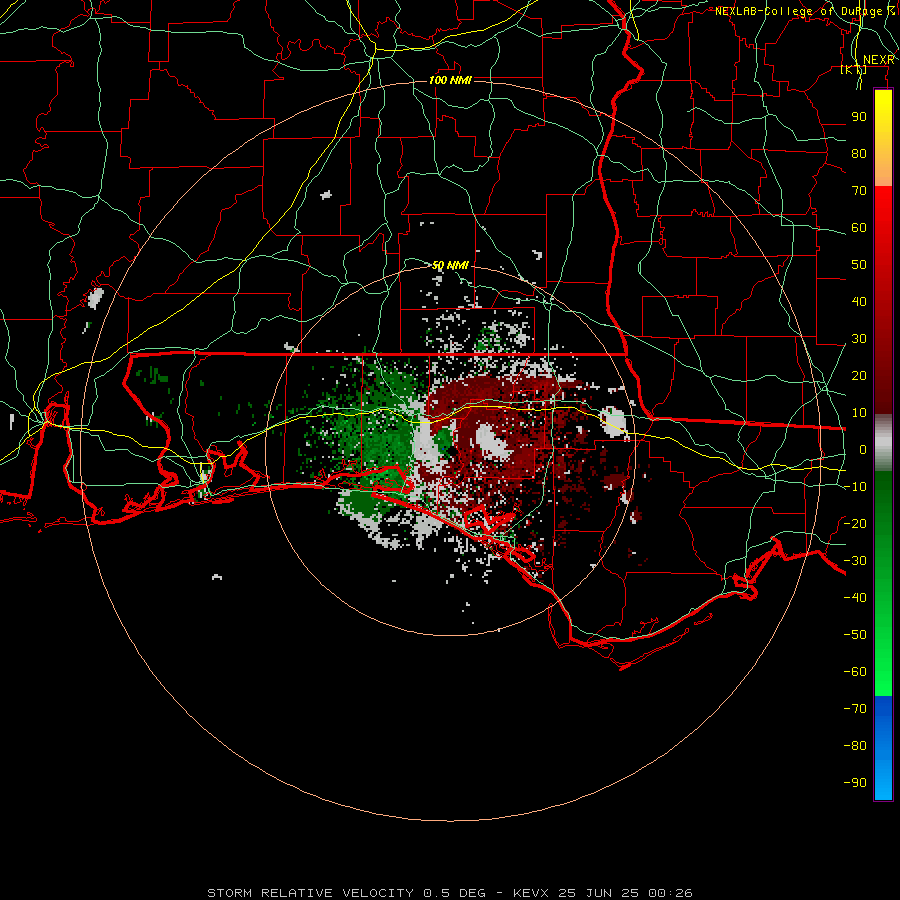The image size is (900, 900).
Task: Click the "NEXR" label above the color scale
Action: [x=879, y=60]
